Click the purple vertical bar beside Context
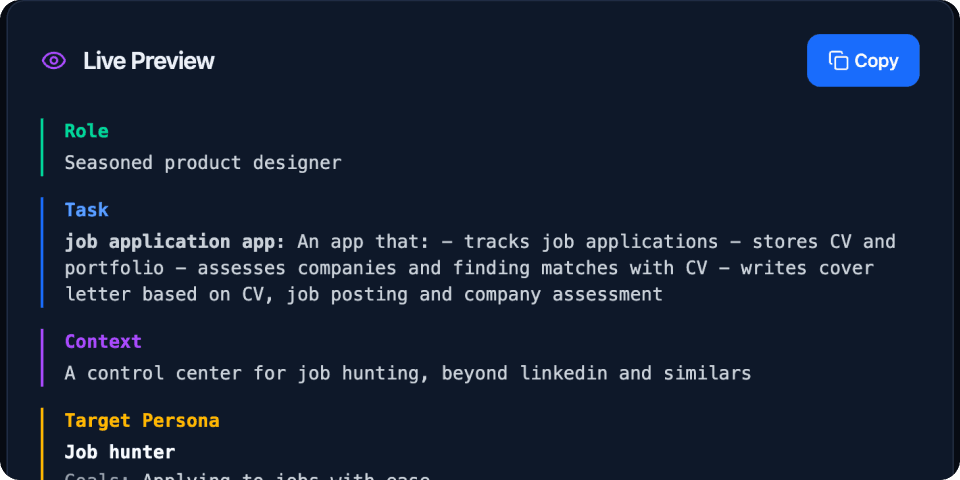Viewport: 960px width, 480px height. [x=42, y=358]
